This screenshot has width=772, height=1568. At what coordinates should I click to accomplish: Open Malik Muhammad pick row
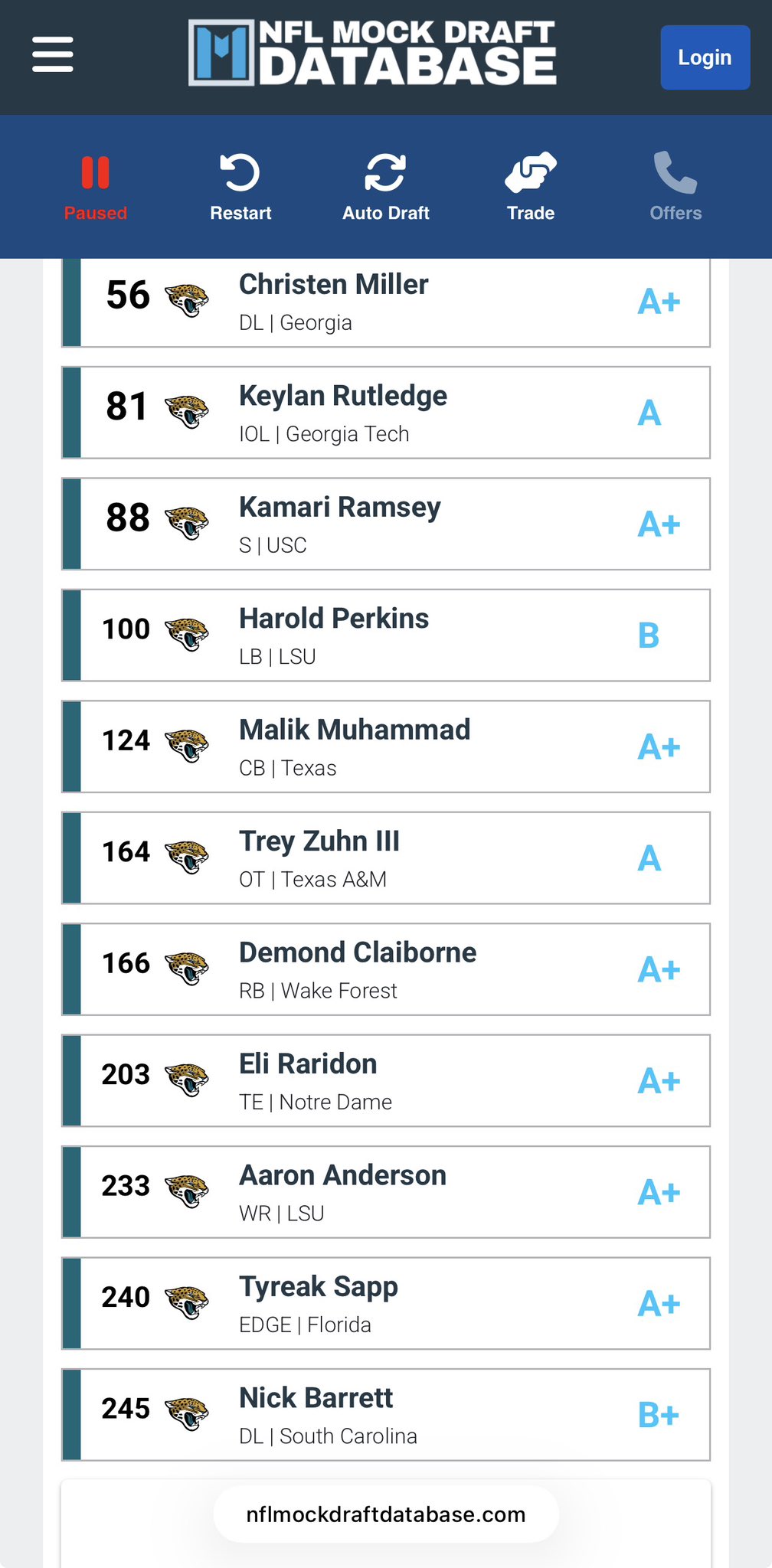[x=386, y=746]
